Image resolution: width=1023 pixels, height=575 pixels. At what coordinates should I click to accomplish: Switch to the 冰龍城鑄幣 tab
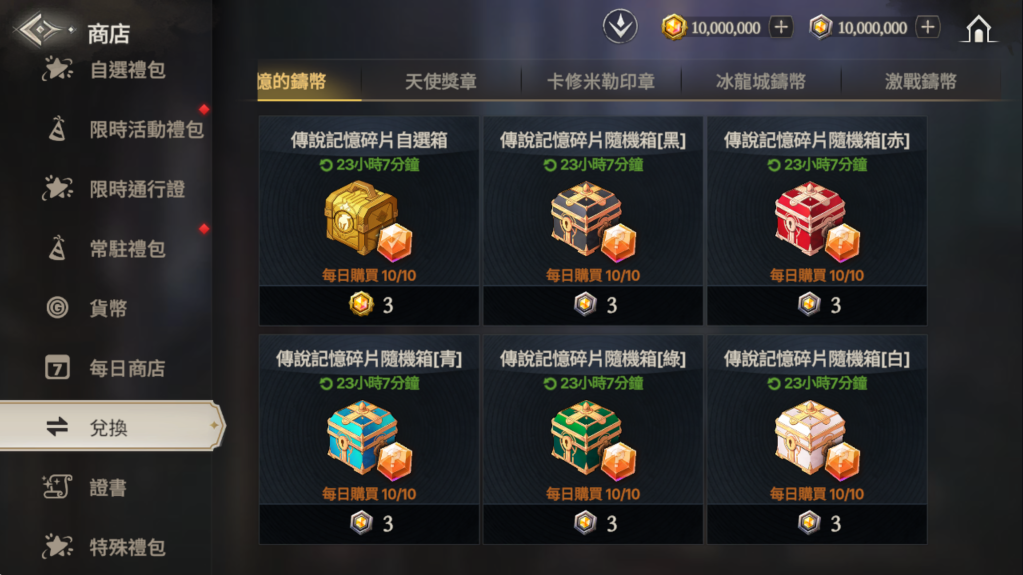coord(761,82)
